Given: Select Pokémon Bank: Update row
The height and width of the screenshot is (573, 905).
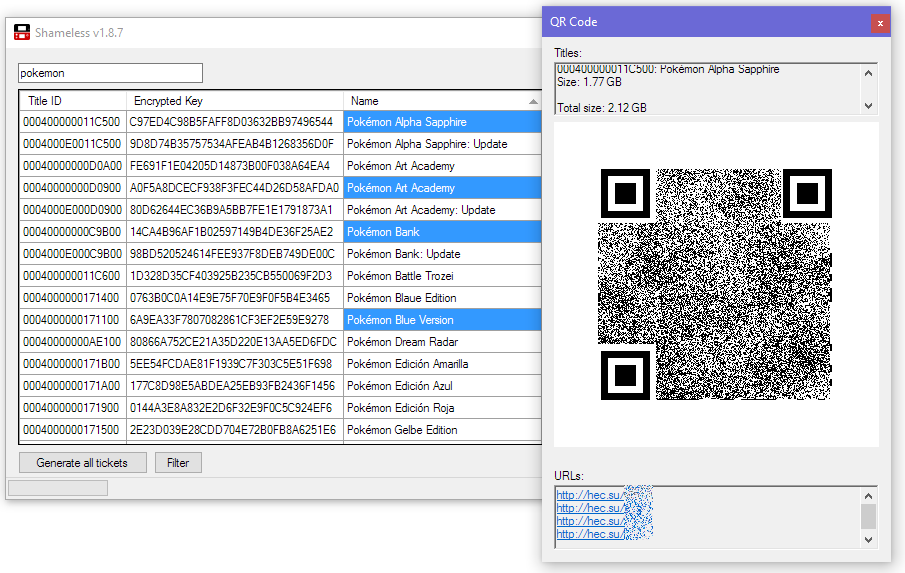Looking at the screenshot, I should point(281,253).
